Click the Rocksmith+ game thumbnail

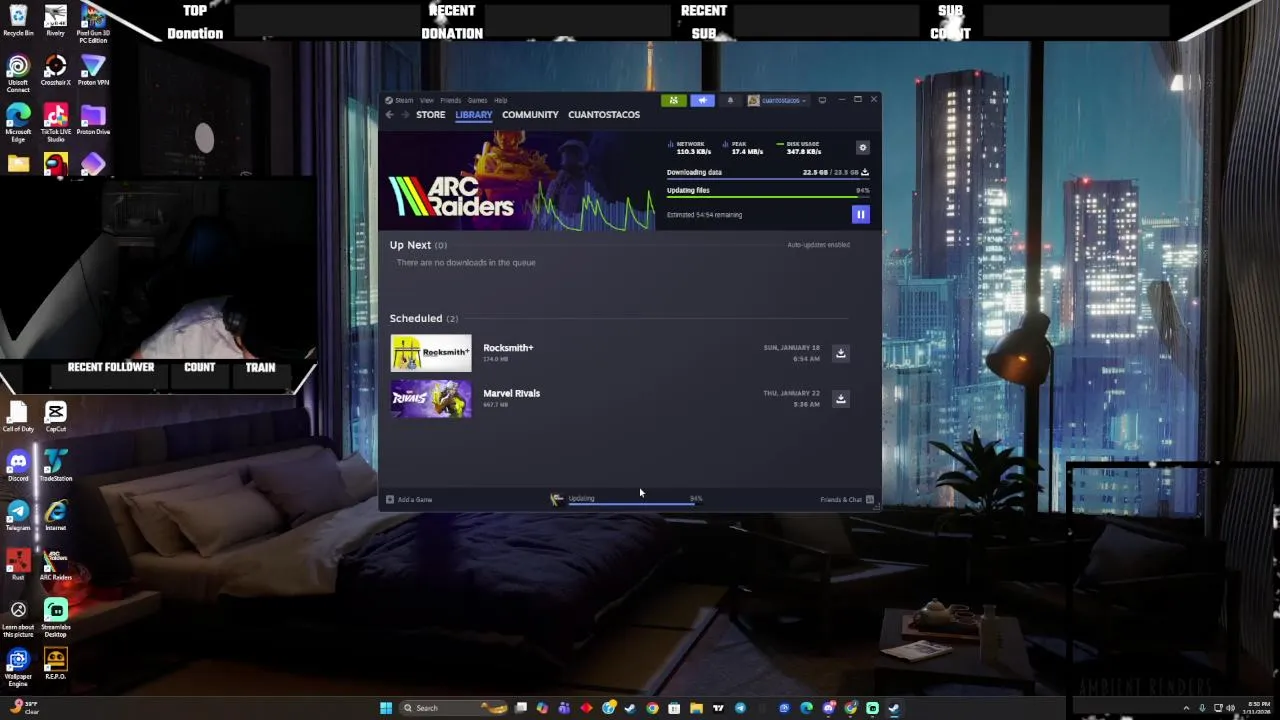point(431,353)
